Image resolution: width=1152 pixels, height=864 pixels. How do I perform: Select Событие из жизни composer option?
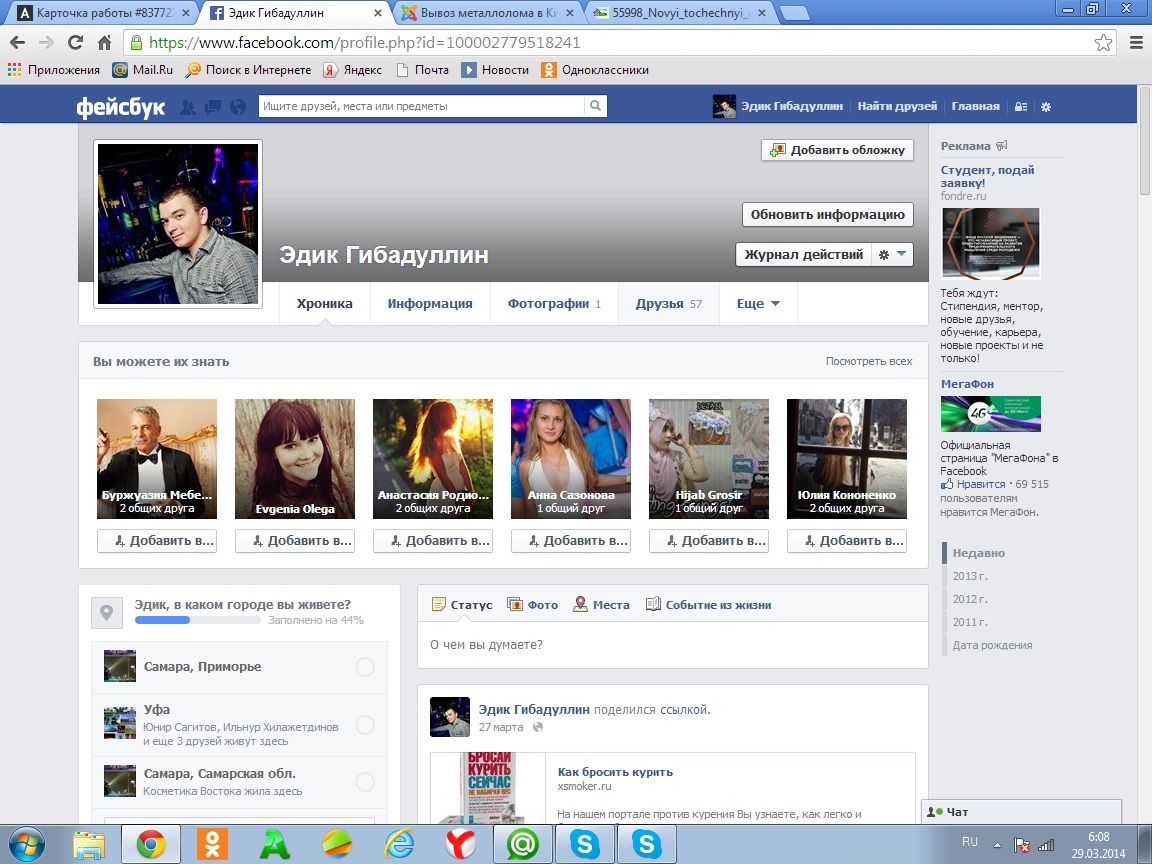click(x=708, y=605)
